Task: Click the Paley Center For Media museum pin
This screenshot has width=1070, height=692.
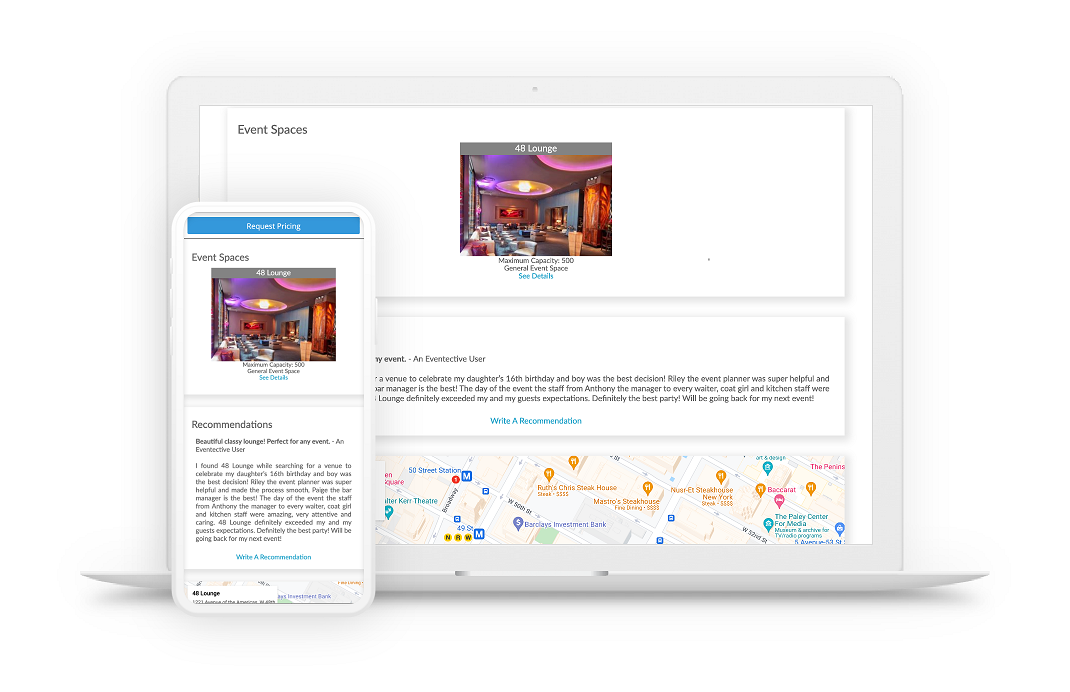Action: [768, 524]
